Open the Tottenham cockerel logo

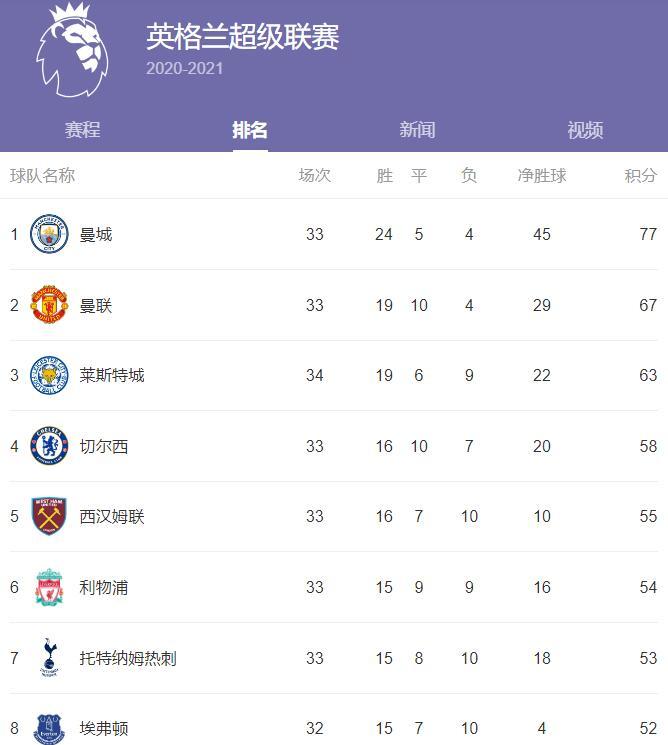tap(49, 658)
